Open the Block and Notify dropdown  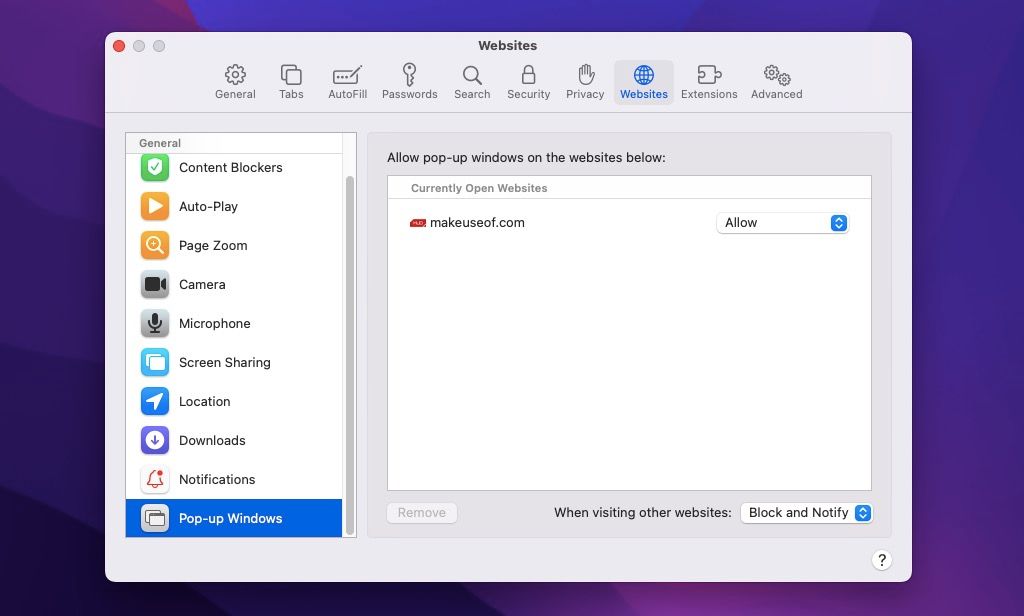coord(806,512)
